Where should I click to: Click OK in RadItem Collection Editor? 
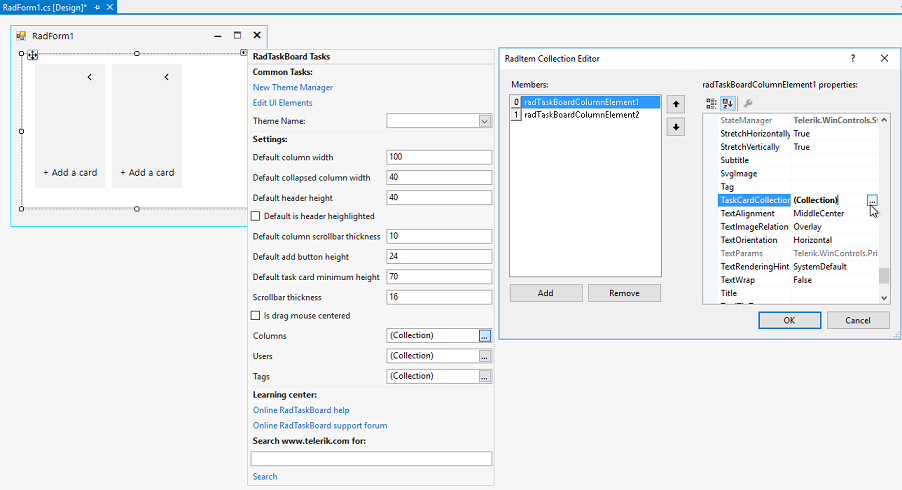(789, 320)
